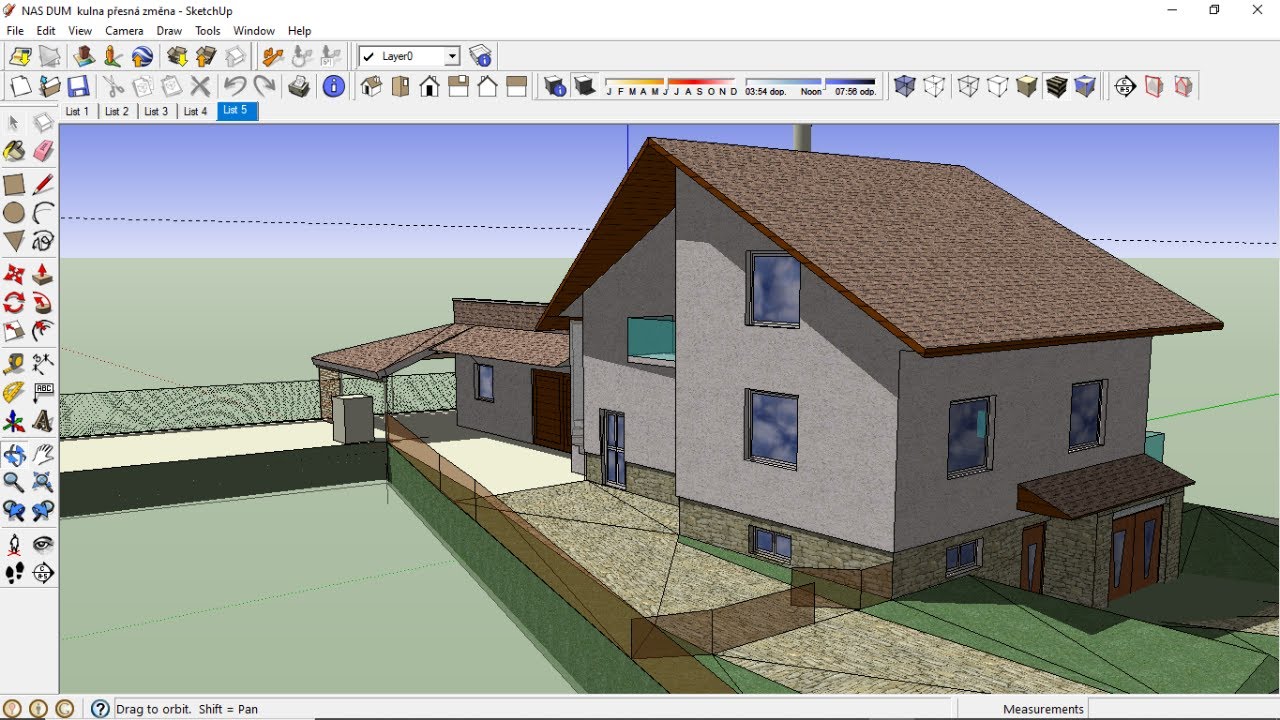Viewport: 1280px width, 720px height.
Task: Open the Window menu
Action: (x=254, y=31)
